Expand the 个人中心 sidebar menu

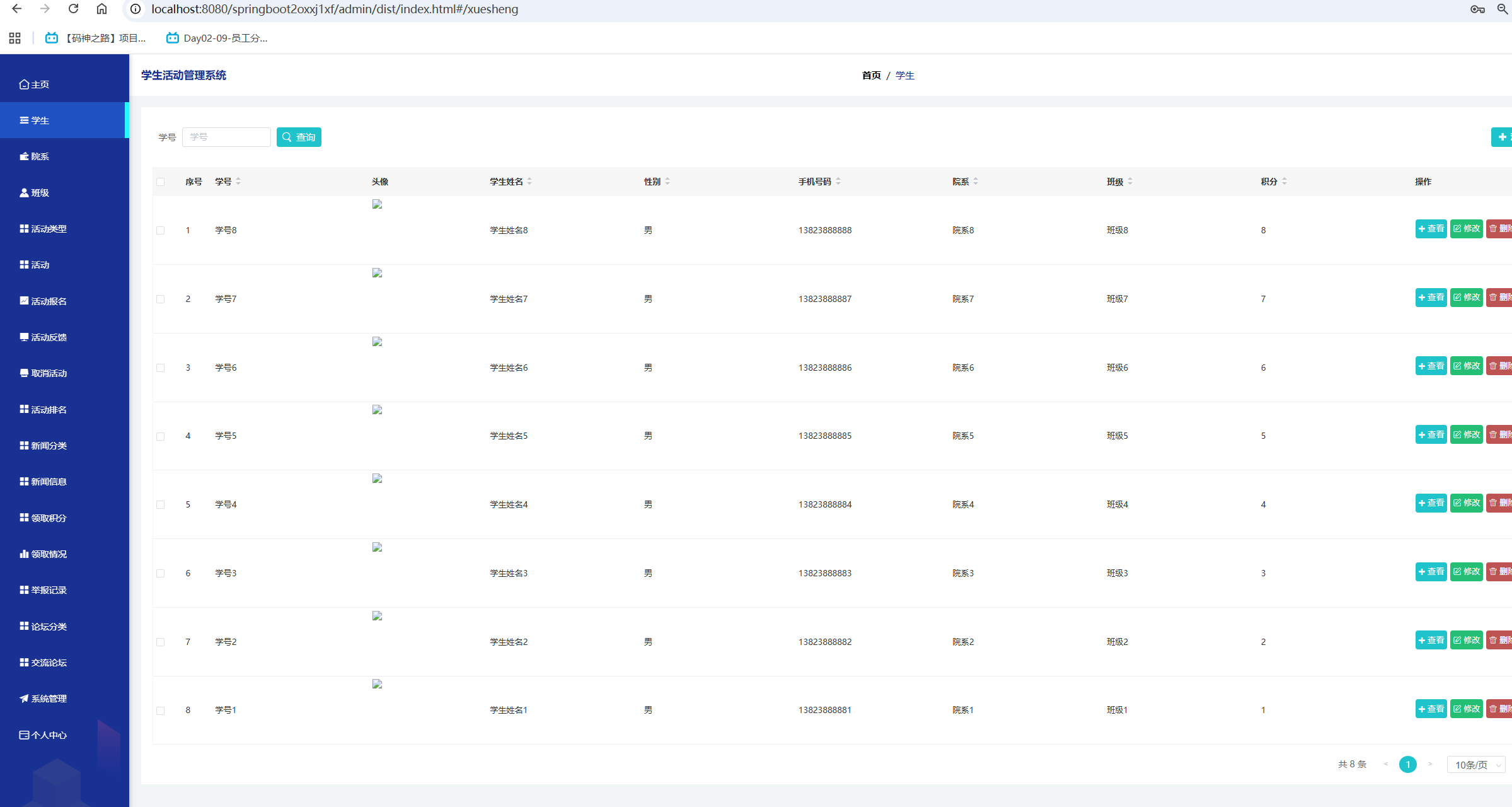coord(49,735)
